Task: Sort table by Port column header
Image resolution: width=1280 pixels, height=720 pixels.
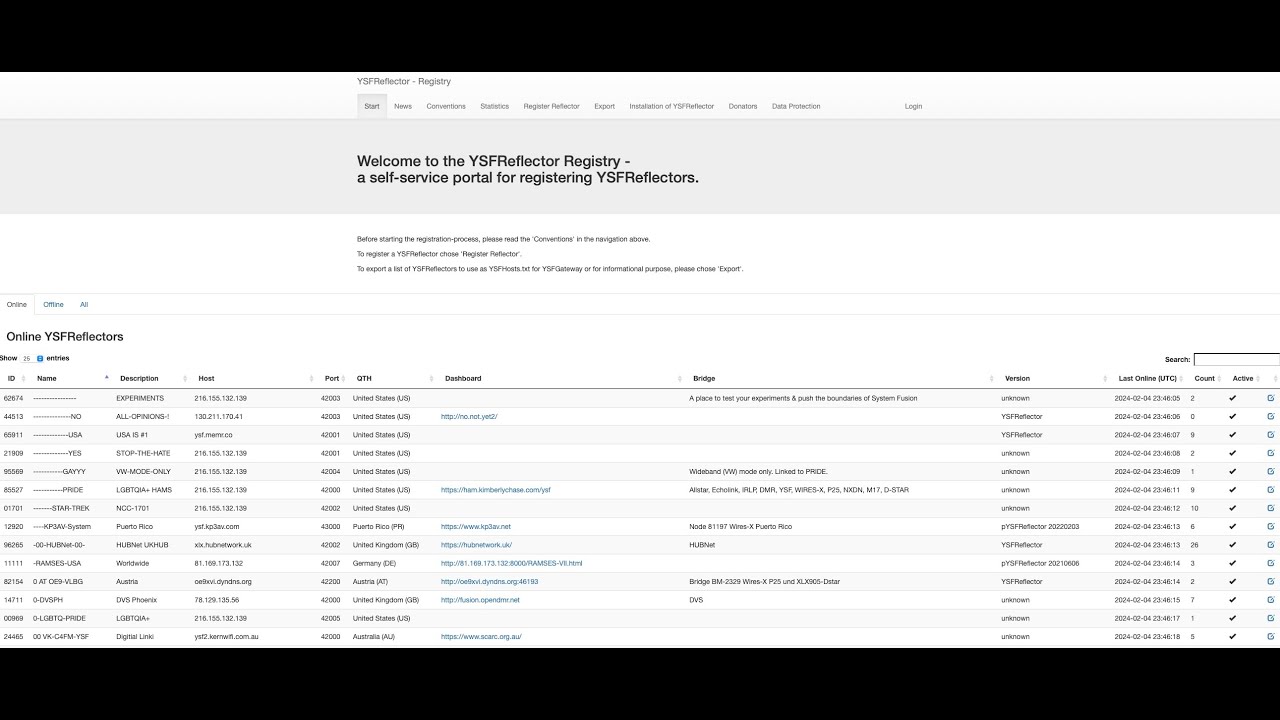Action: (x=332, y=378)
